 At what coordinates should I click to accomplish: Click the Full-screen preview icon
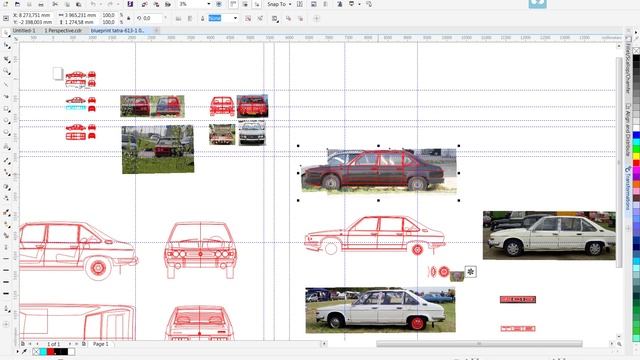pos(219,4)
